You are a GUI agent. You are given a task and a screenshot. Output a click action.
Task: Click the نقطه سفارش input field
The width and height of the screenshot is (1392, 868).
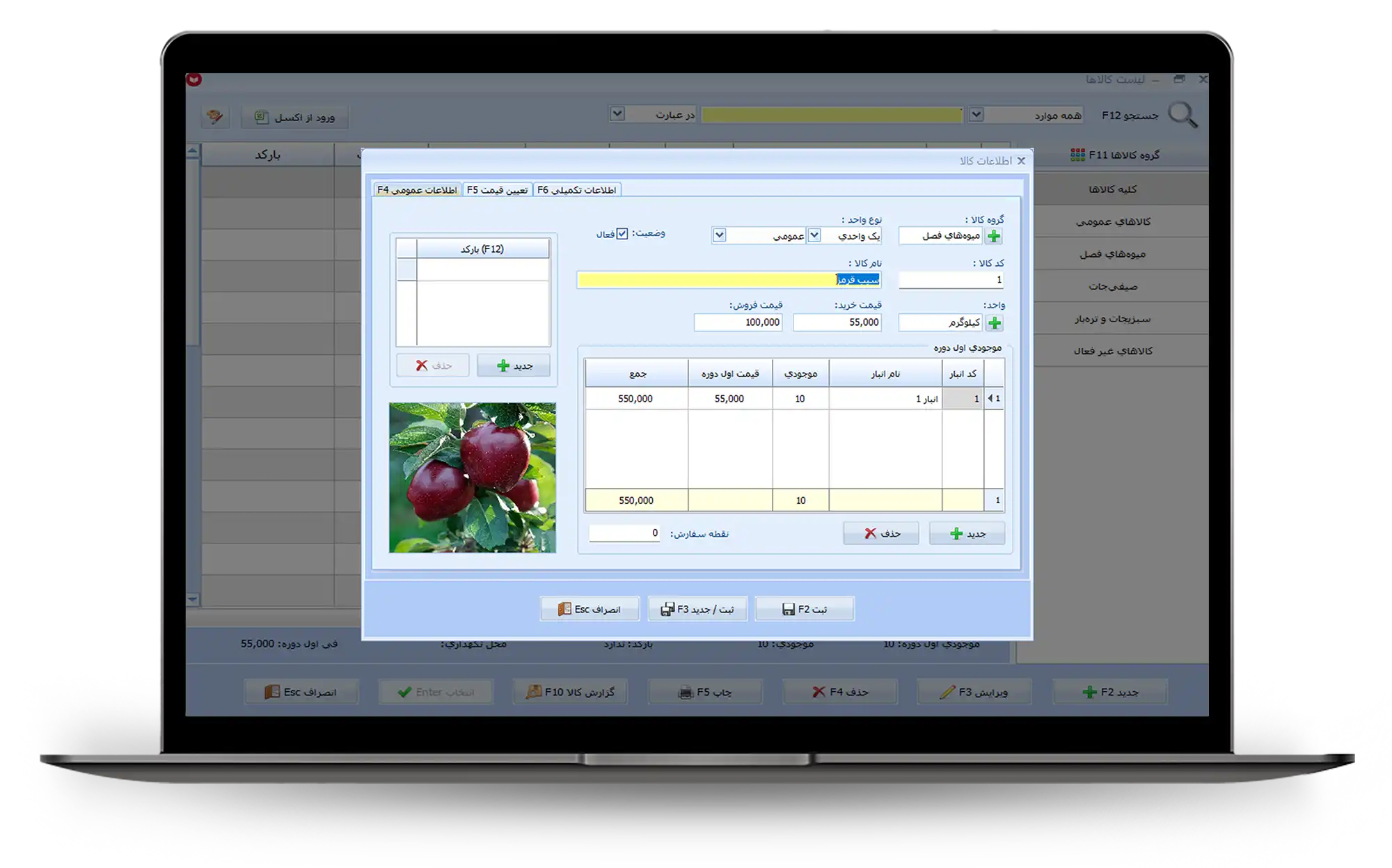(x=624, y=533)
